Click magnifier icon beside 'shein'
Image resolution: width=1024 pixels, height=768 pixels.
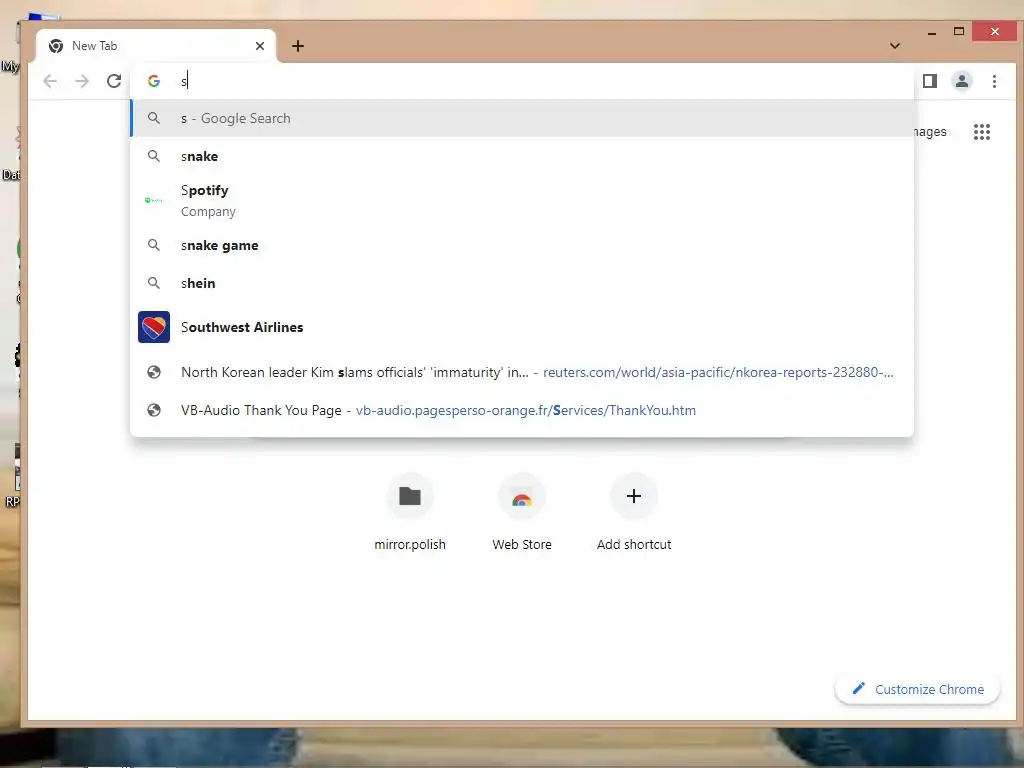click(153, 283)
